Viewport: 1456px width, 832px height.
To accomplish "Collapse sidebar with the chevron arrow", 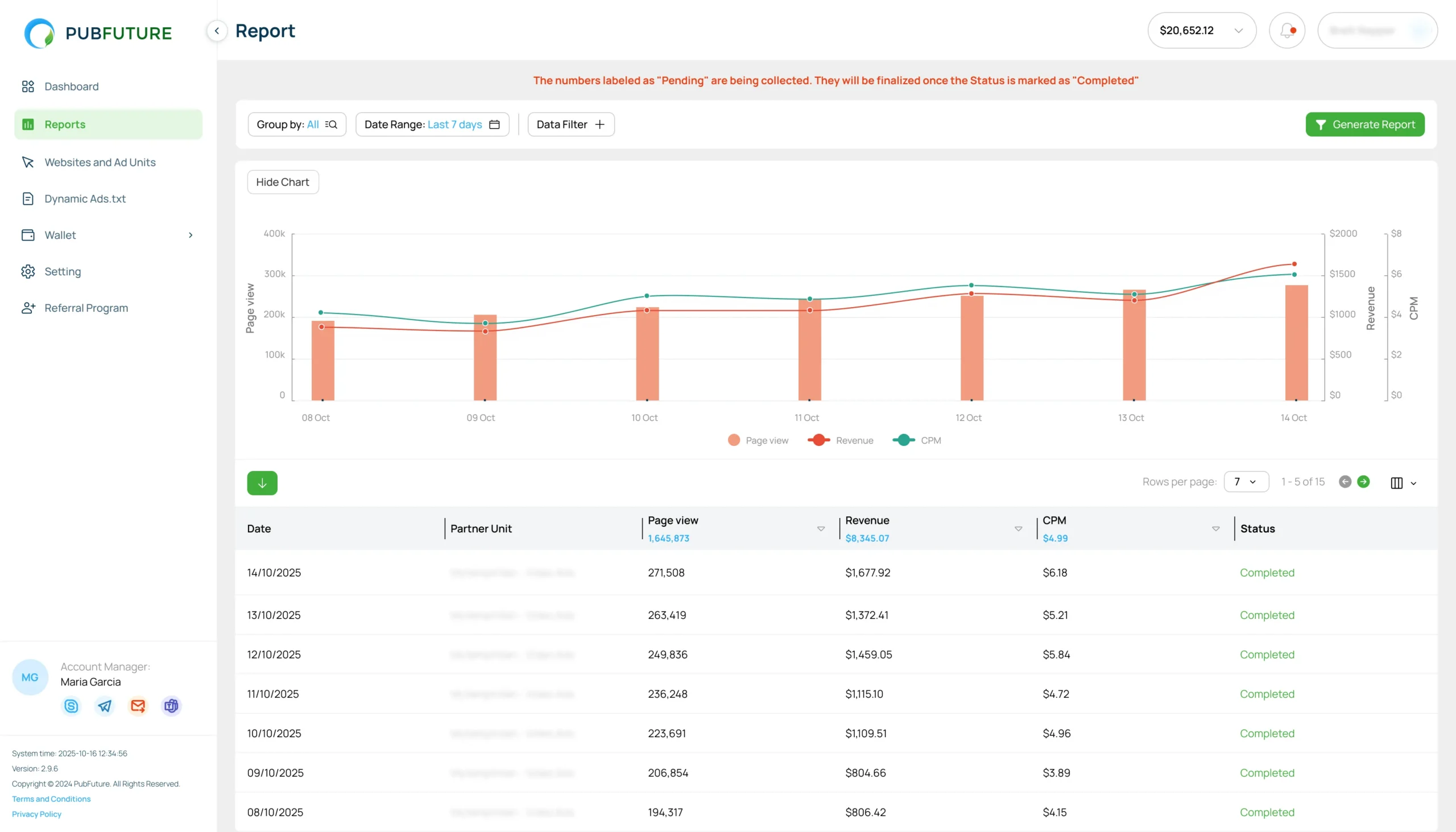I will coord(217,31).
